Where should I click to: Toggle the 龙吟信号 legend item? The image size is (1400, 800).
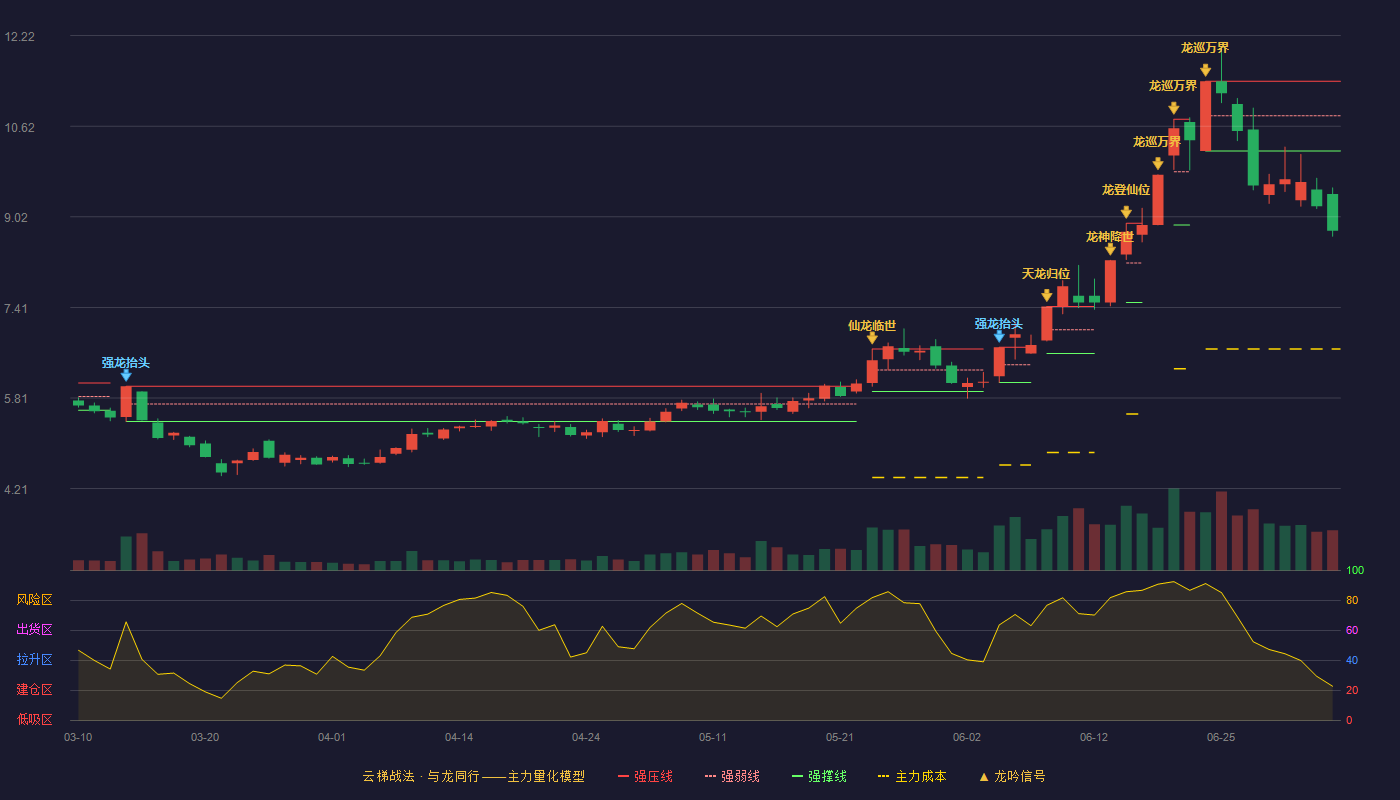(x=1012, y=776)
